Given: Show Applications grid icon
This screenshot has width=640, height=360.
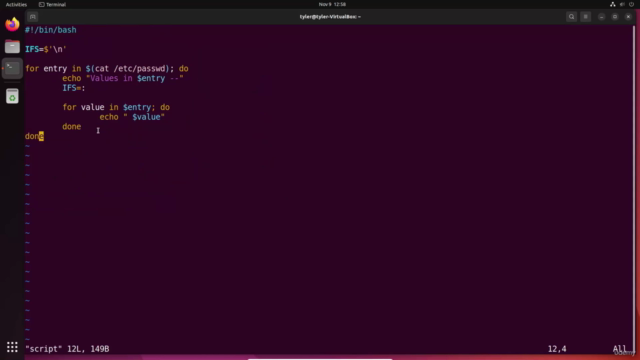Looking at the screenshot, I should 12,347.
